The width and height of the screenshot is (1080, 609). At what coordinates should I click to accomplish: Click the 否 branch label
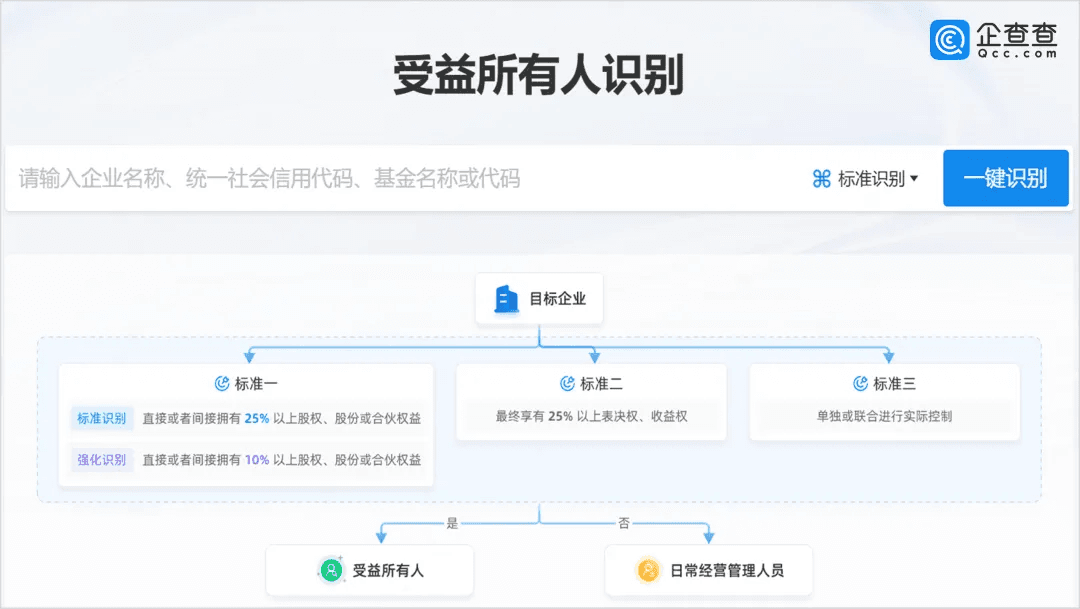click(624, 524)
